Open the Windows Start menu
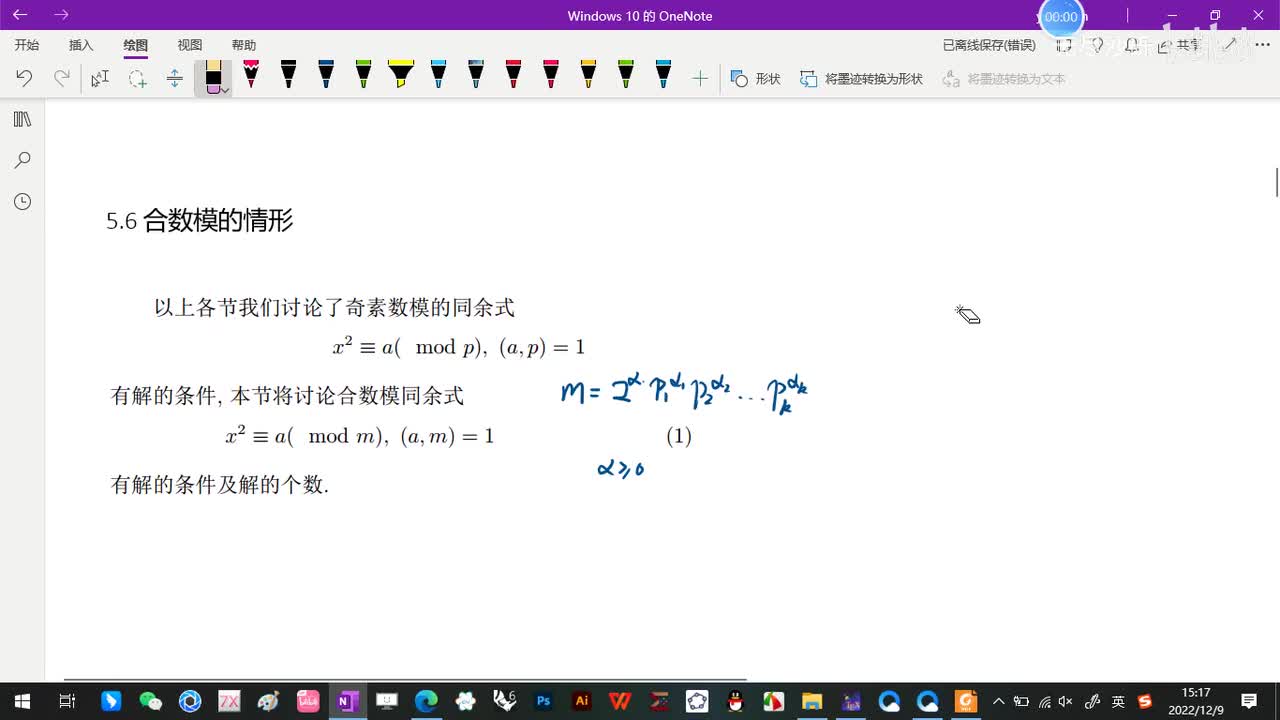 click(x=22, y=701)
